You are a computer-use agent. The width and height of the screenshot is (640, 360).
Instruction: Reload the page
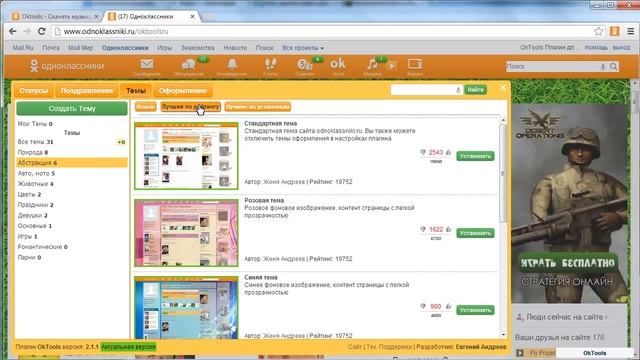tap(42, 31)
